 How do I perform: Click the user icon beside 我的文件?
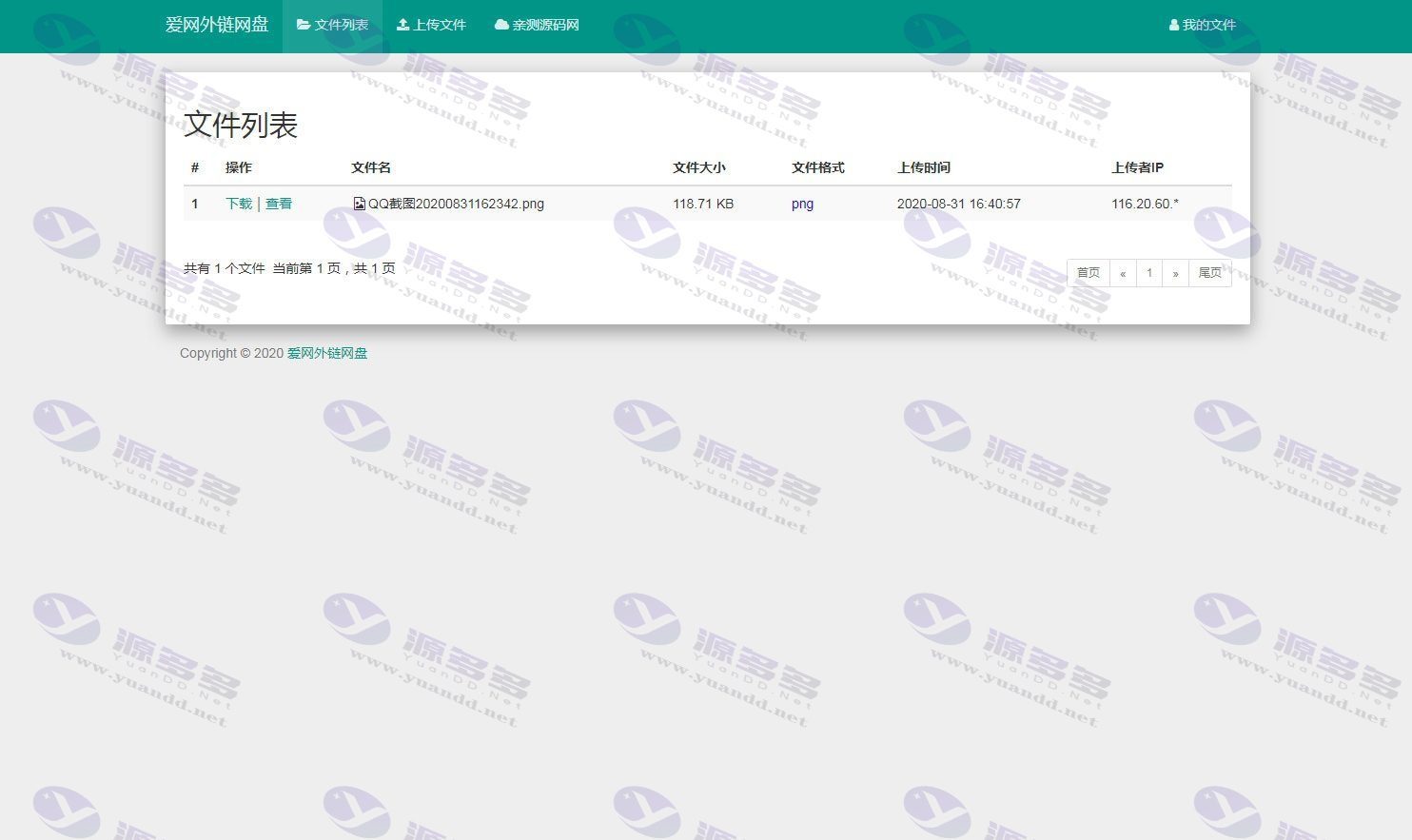[x=1174, y=26]
